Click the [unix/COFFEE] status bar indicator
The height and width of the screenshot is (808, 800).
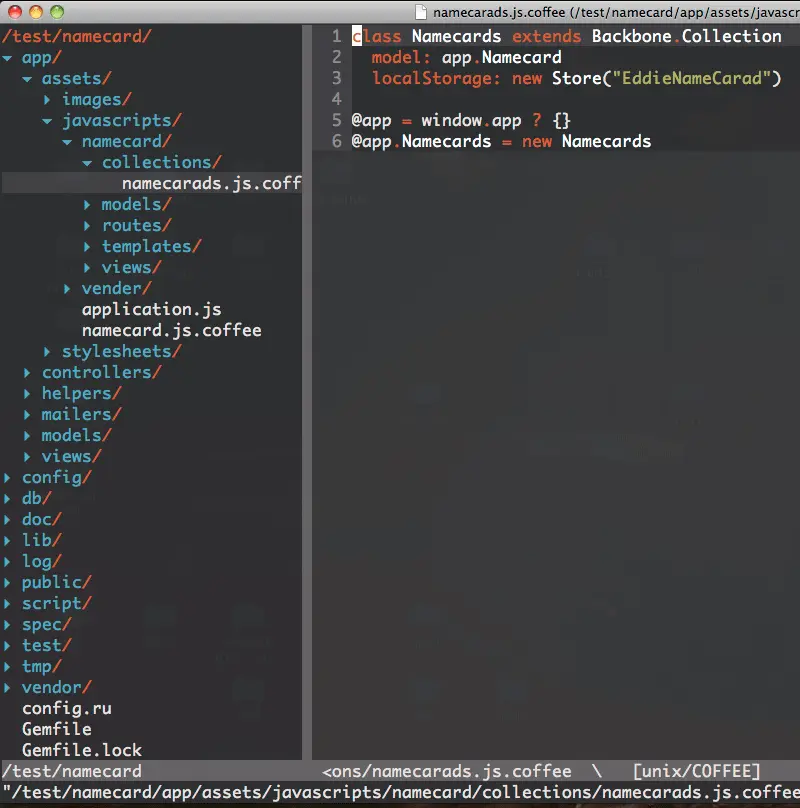(x=696, y=771)
